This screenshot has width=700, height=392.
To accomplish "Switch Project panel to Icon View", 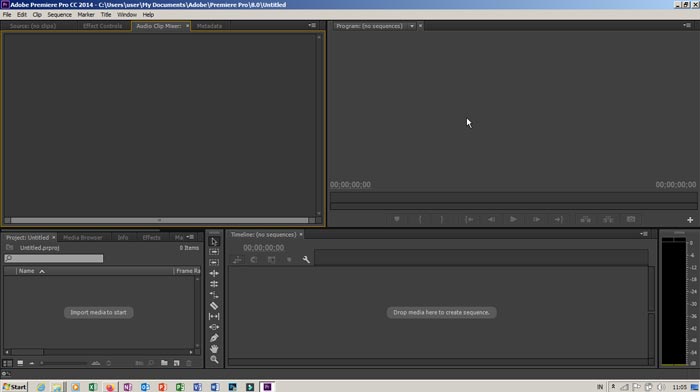I will tap(20, 363).
